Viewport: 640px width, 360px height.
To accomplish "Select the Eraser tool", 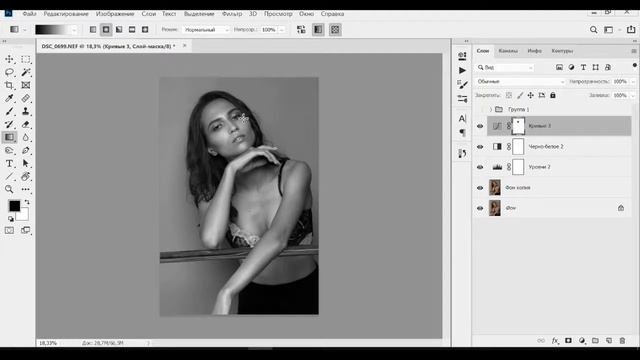I will click(26, 124).
